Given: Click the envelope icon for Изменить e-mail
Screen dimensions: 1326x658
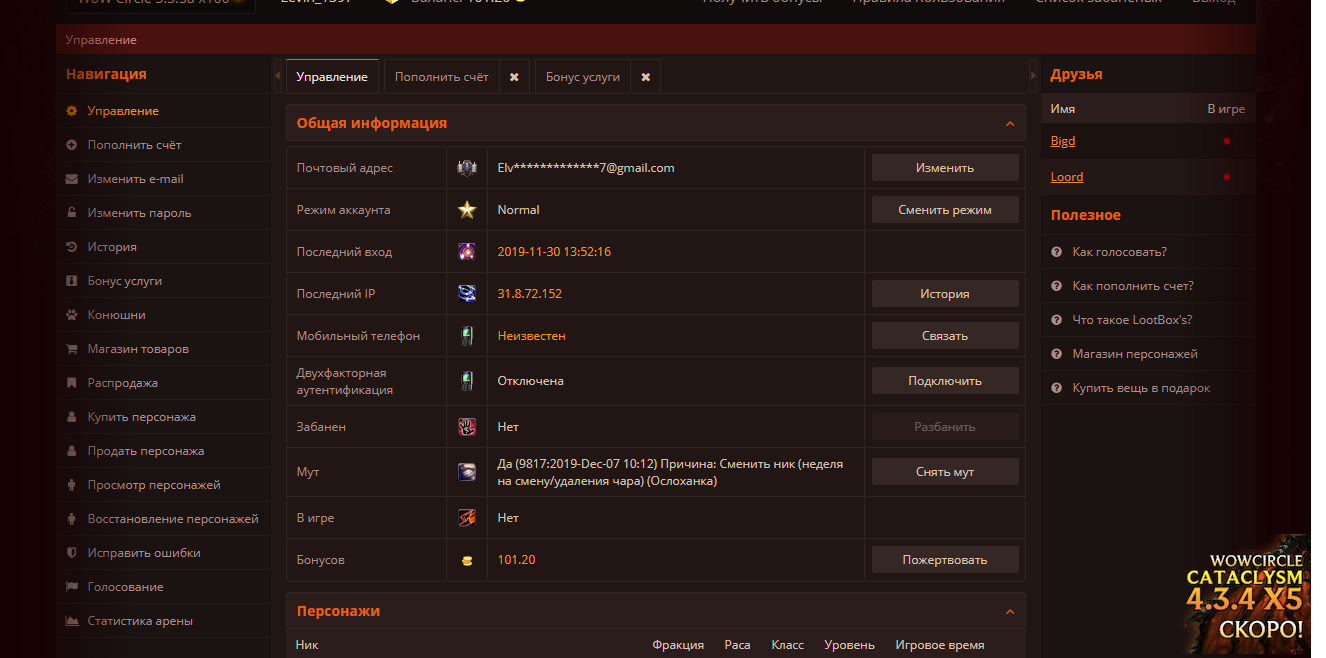Looking at the screenshot, I should pyautogui.click(x=71, y=179).
